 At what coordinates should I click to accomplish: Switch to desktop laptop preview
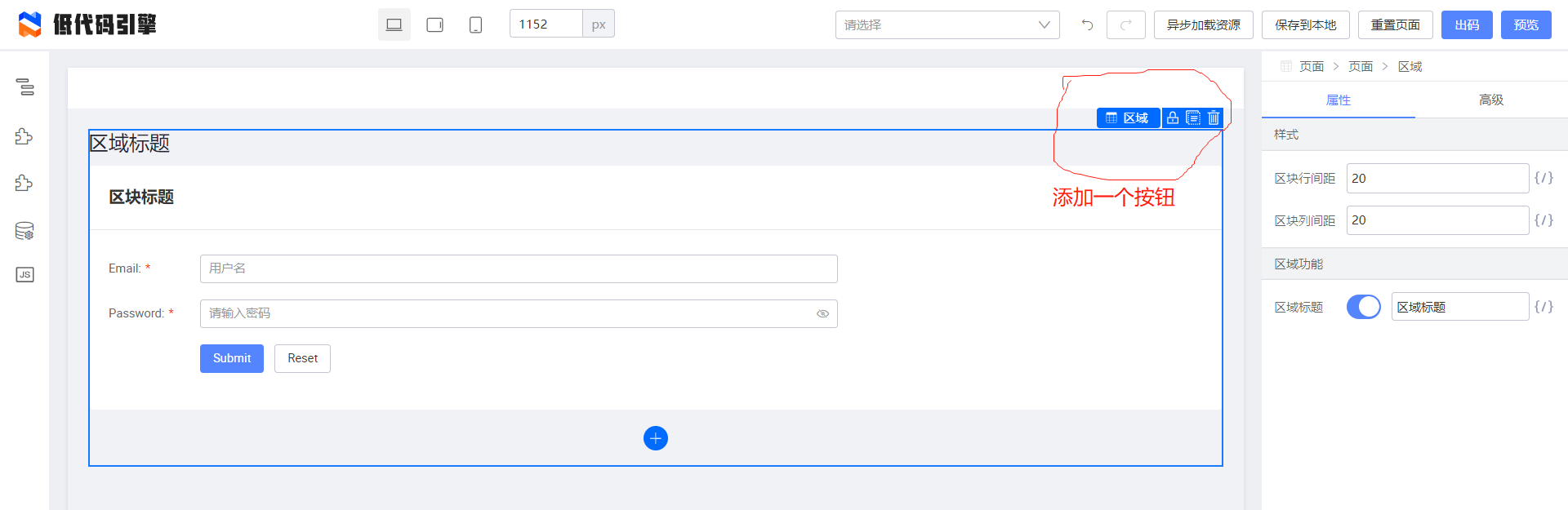394,24
